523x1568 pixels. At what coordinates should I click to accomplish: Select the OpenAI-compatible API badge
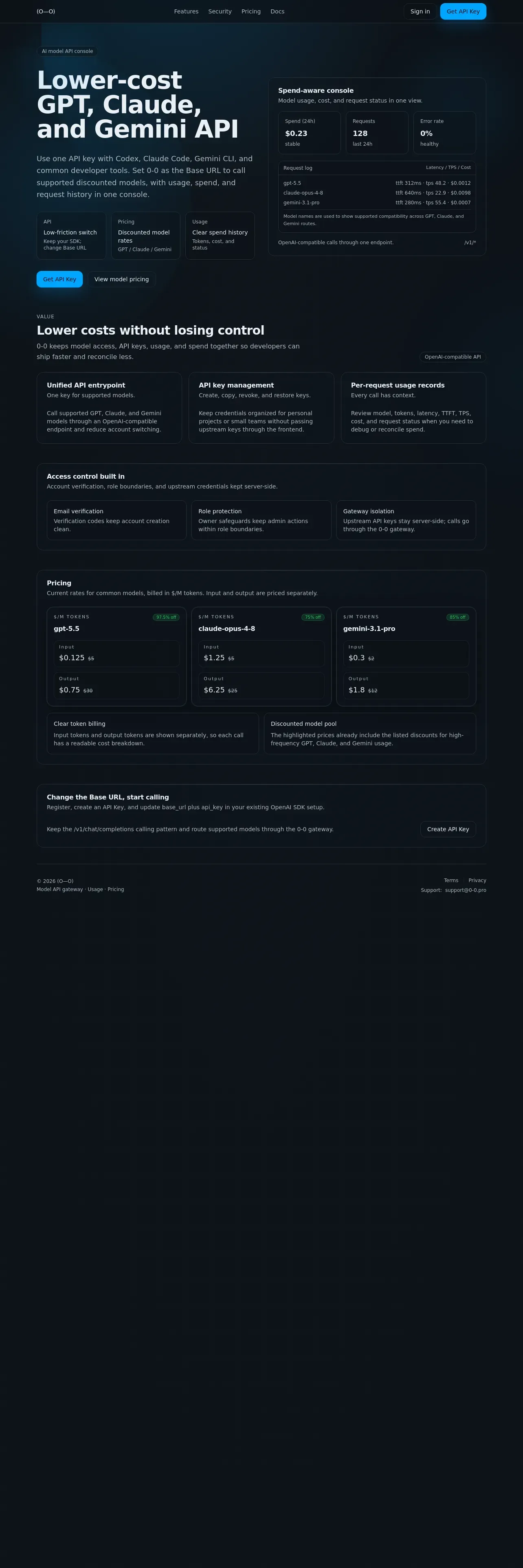pos(453,357)
